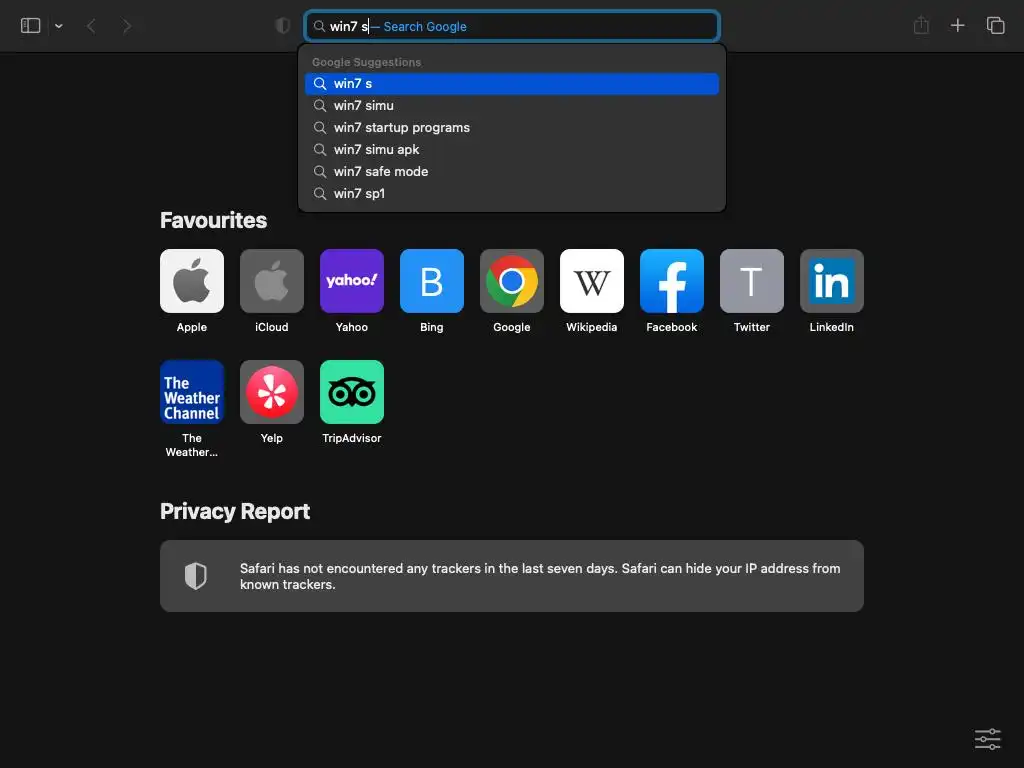Image resolution: width=1024 pixels, height=768 pixels.
Task: Choose the 'win7 simu' suggestion
Action: [x=512, y=106]
